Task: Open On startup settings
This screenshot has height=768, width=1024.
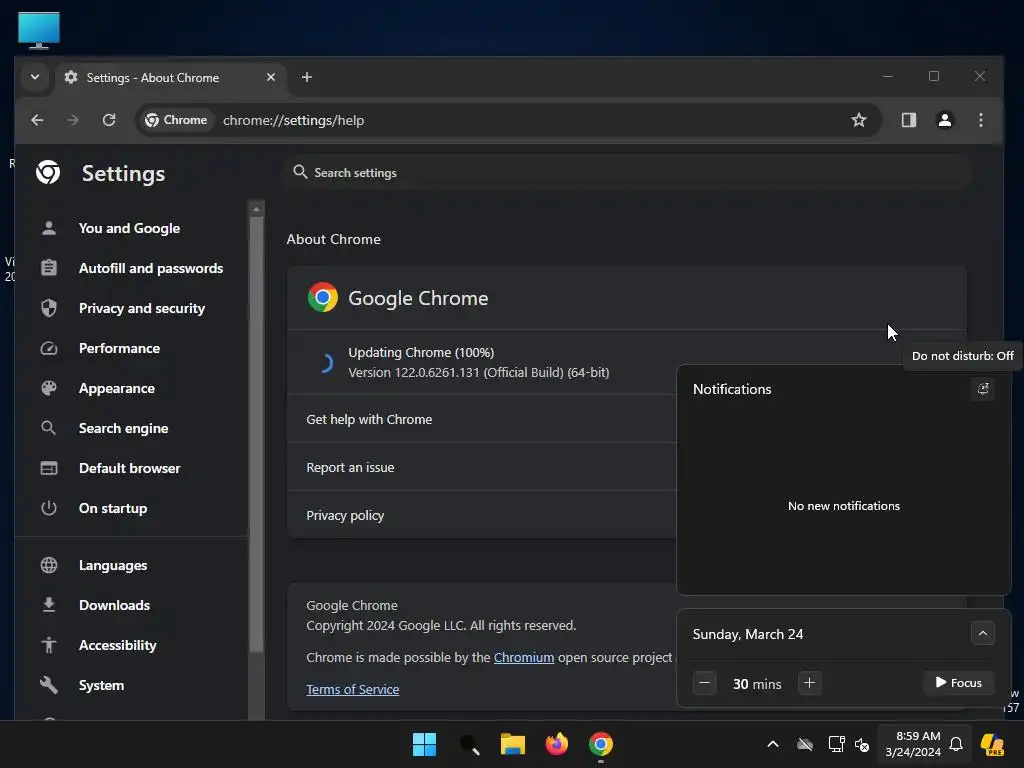Action: pos(113,508)
